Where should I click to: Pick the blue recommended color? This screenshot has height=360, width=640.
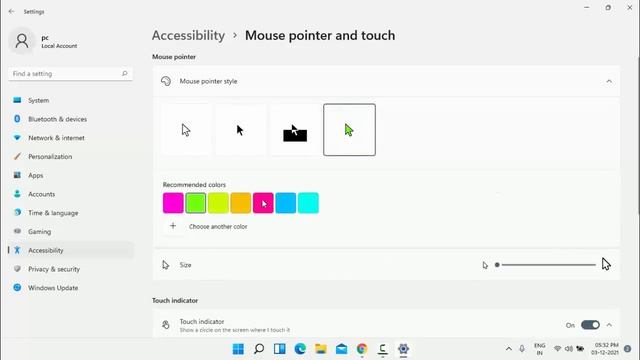coord(286,203)
